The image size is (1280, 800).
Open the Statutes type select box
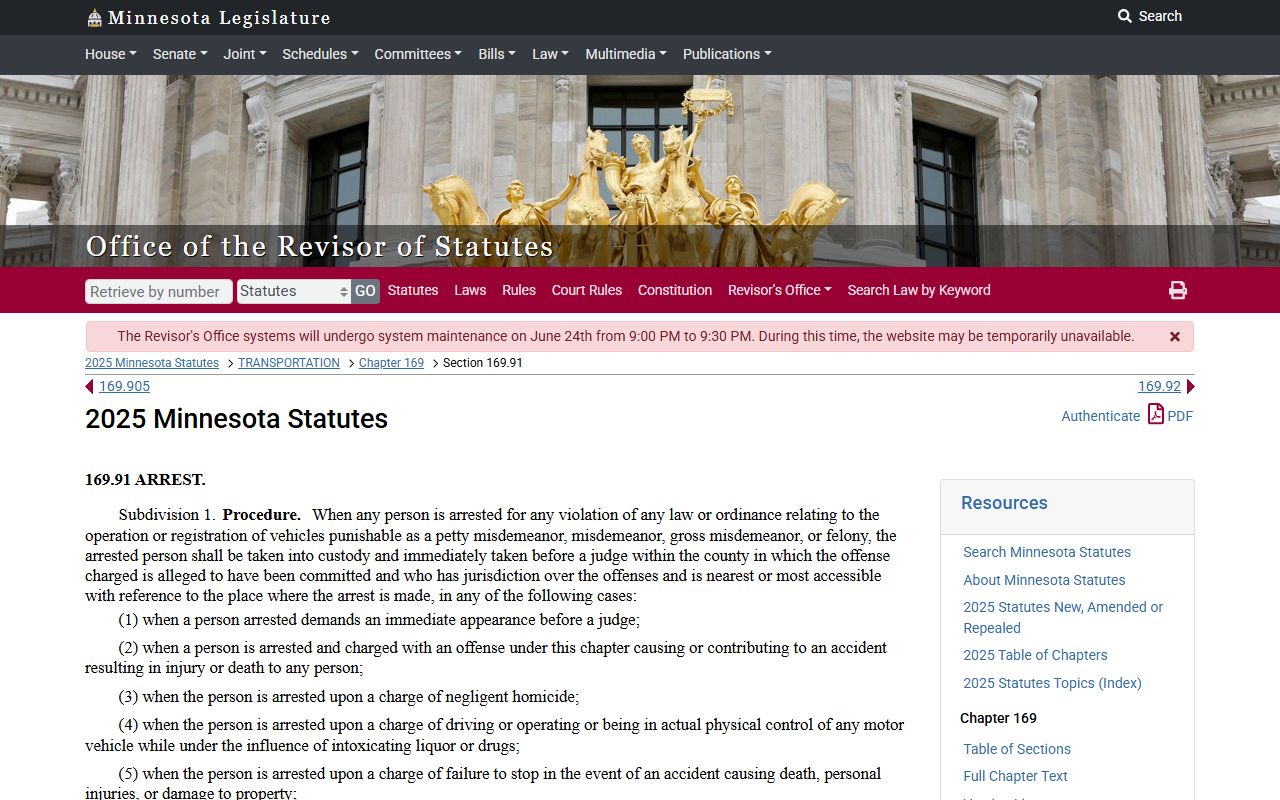[x=294, y=291]
